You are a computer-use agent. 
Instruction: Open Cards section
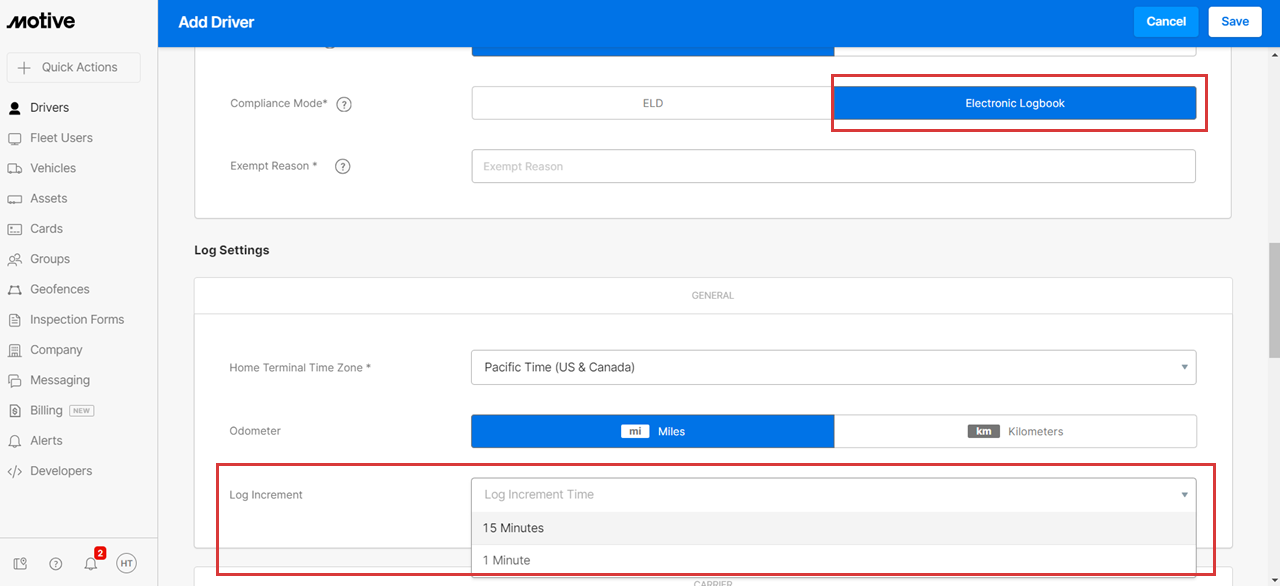(x=46, y=229)
